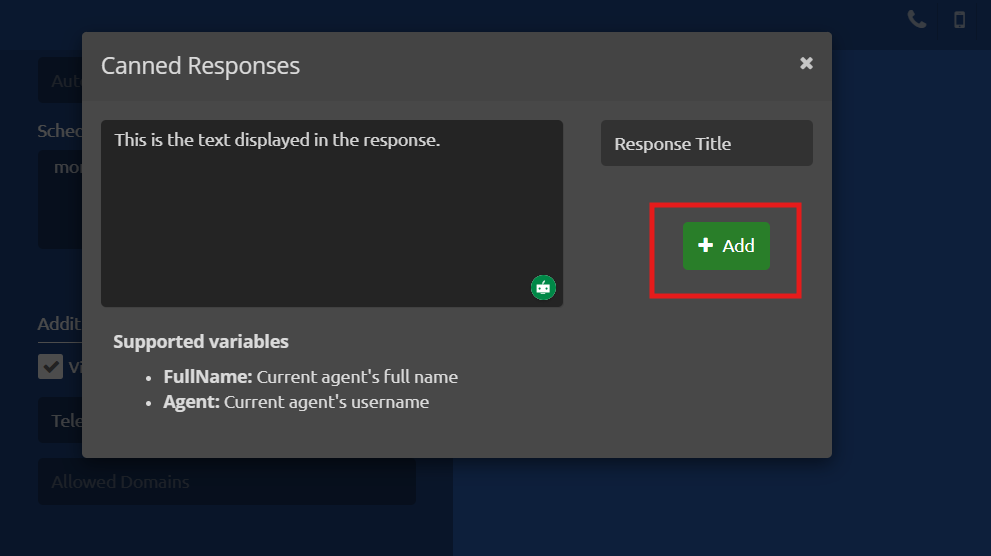
Task: Click the schedule box starting with "mon"
Action: click(60, 200)
